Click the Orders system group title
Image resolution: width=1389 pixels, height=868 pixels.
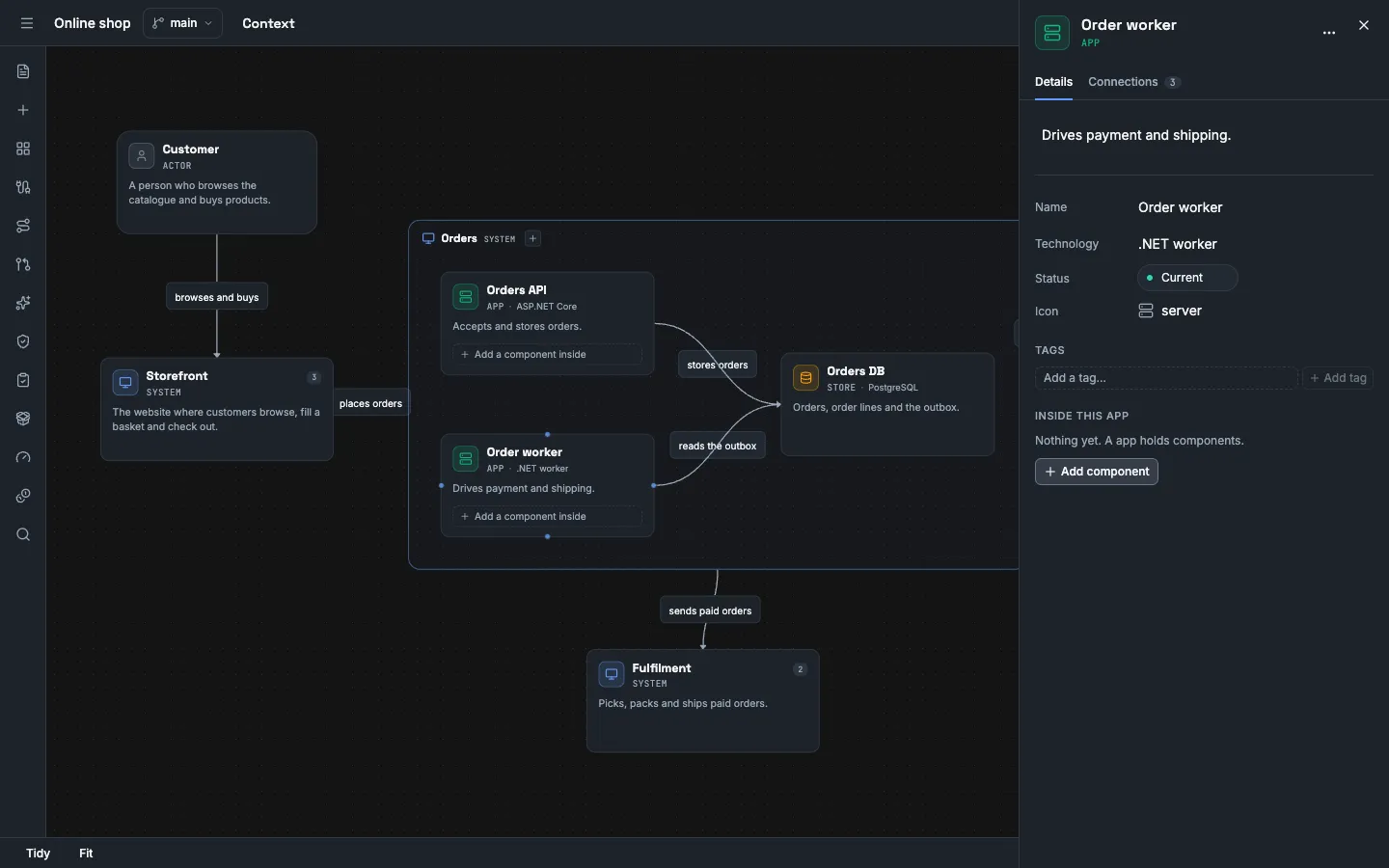[x=459, y=238]
